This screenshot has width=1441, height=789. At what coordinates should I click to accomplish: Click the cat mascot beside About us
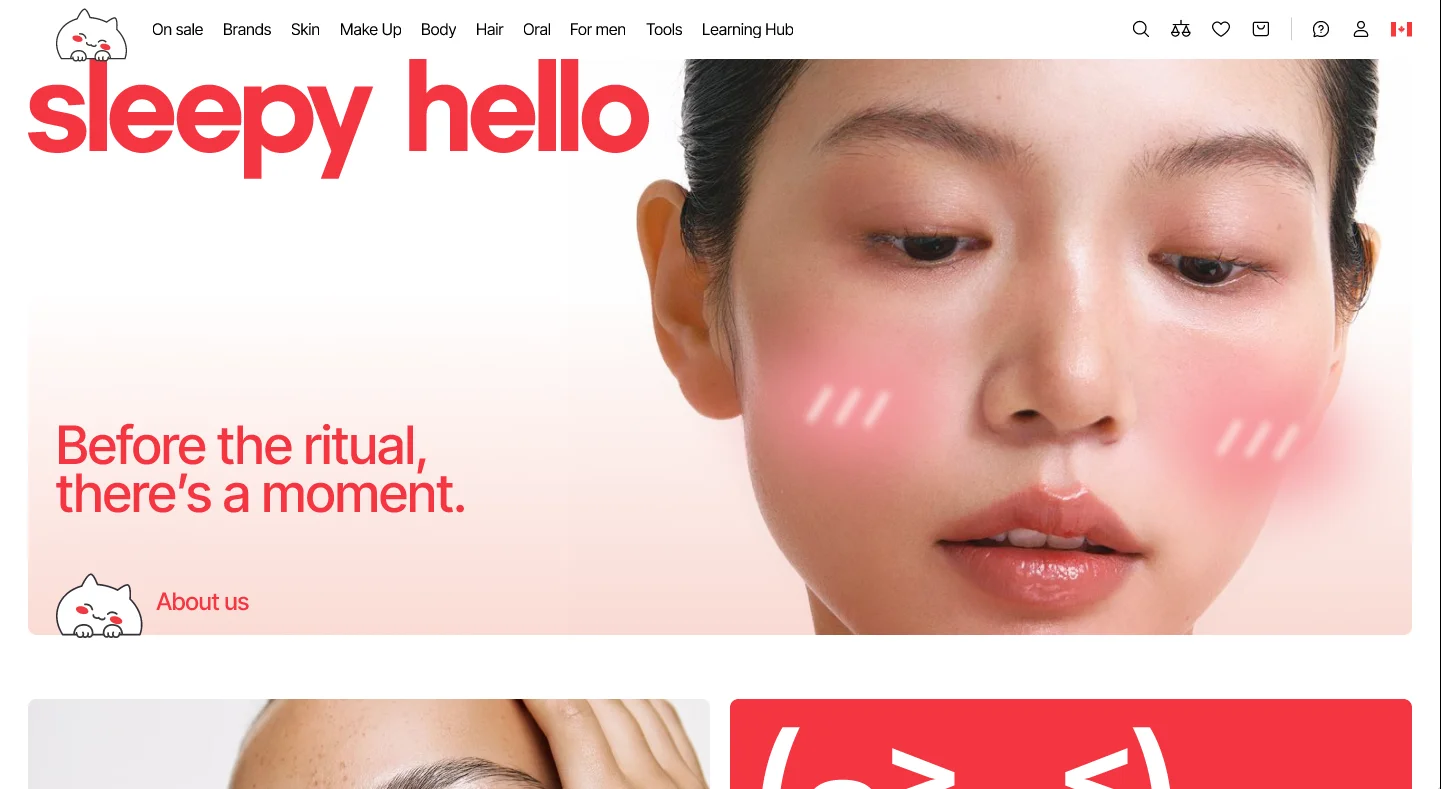click(x=99, y=605)
